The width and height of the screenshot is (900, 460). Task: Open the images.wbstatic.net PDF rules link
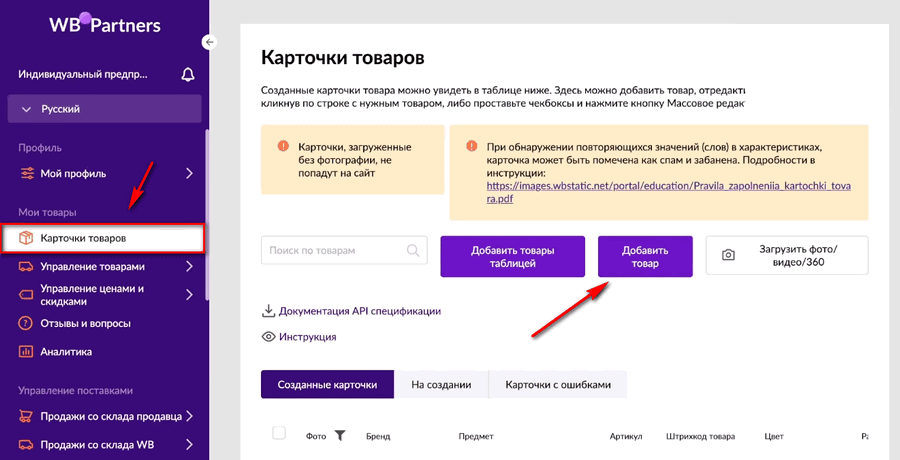pyautogui.click(x=669, y=193)
